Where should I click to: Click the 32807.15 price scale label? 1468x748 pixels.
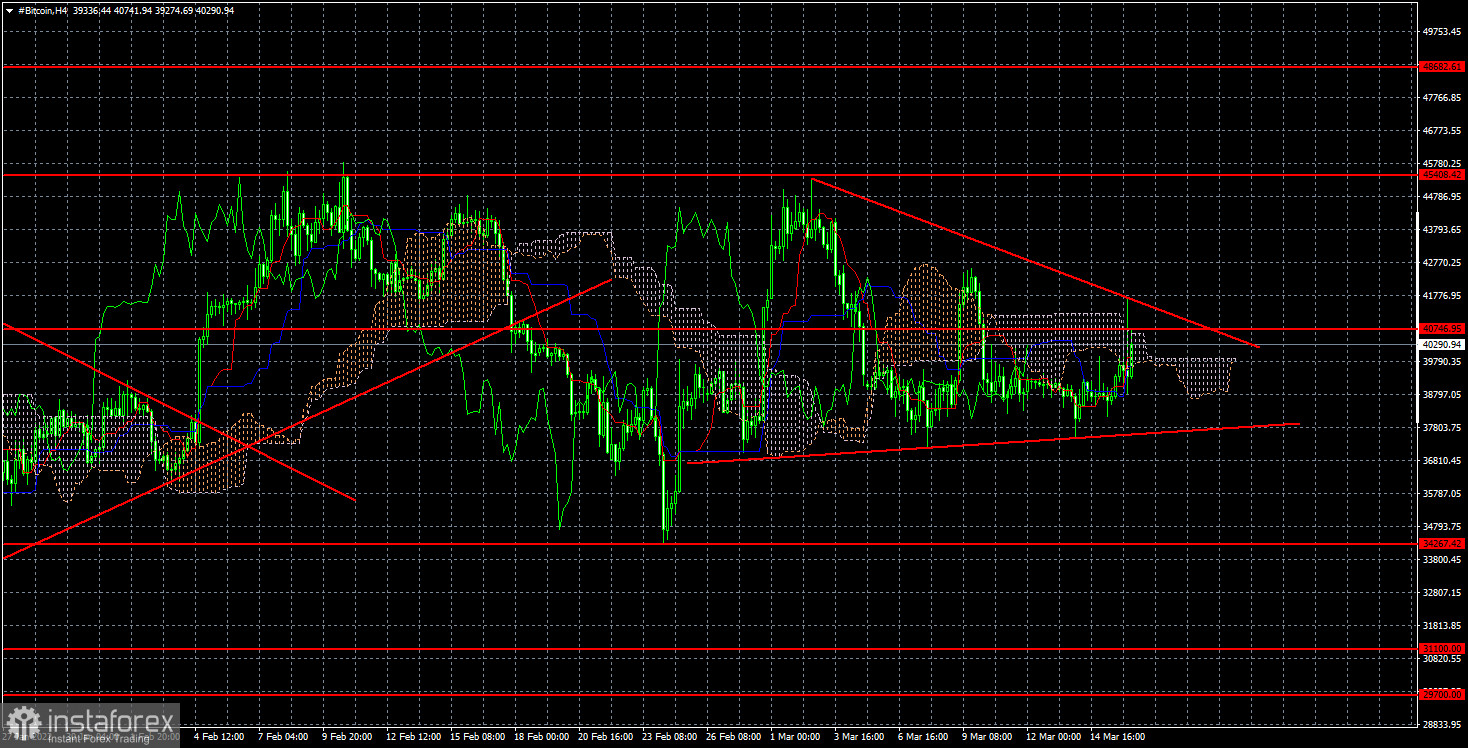click(x=1442, y=592)
